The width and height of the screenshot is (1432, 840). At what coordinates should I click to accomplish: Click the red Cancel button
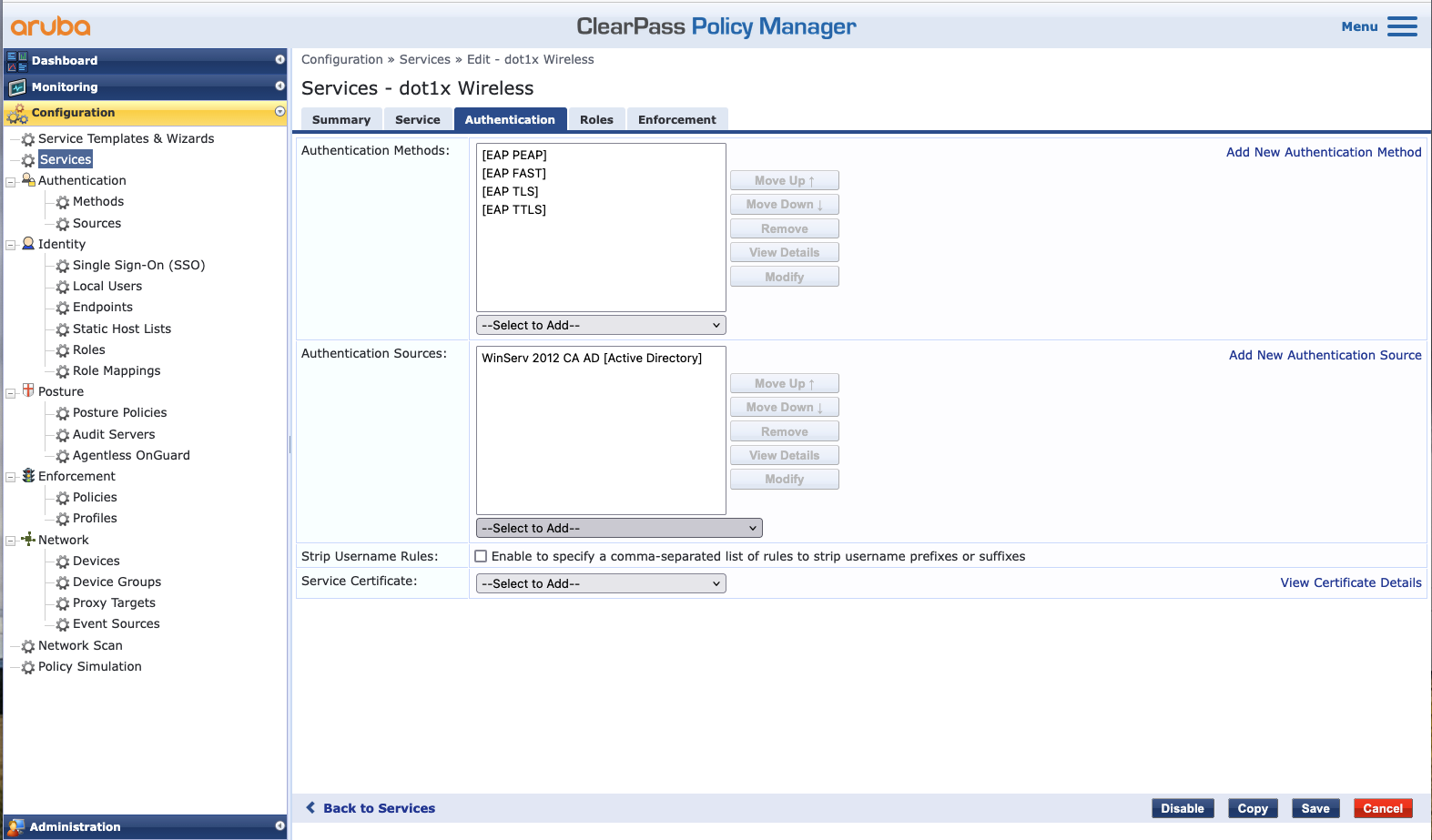[x=1383, y=808]
